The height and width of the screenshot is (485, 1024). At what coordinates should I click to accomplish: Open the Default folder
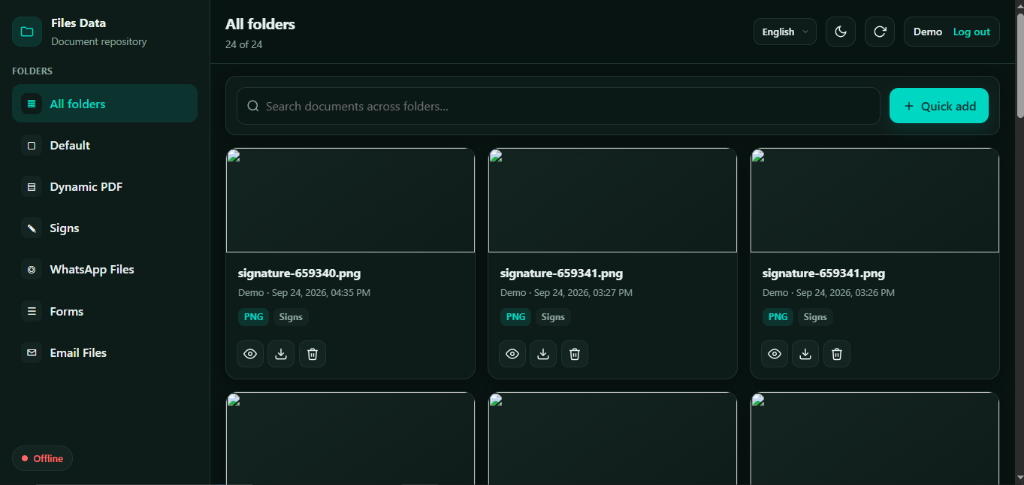coord(104,146)
